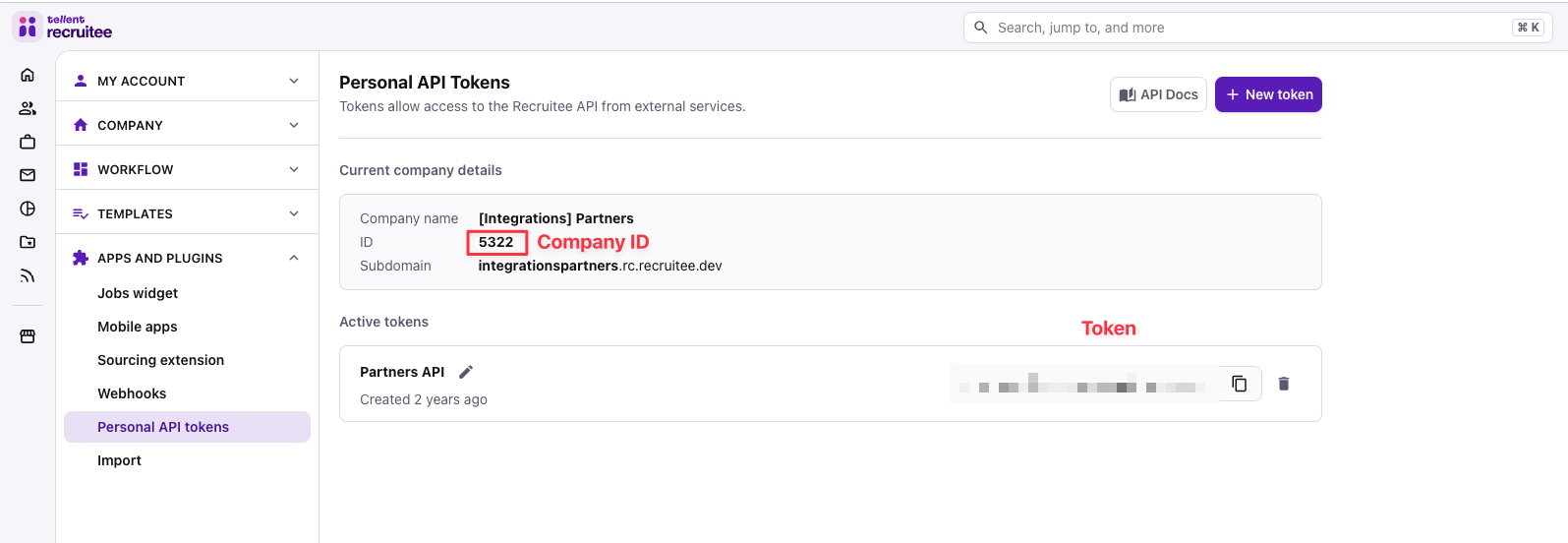Create a New token
The image size is (1568, 543).
[1268, 94]
